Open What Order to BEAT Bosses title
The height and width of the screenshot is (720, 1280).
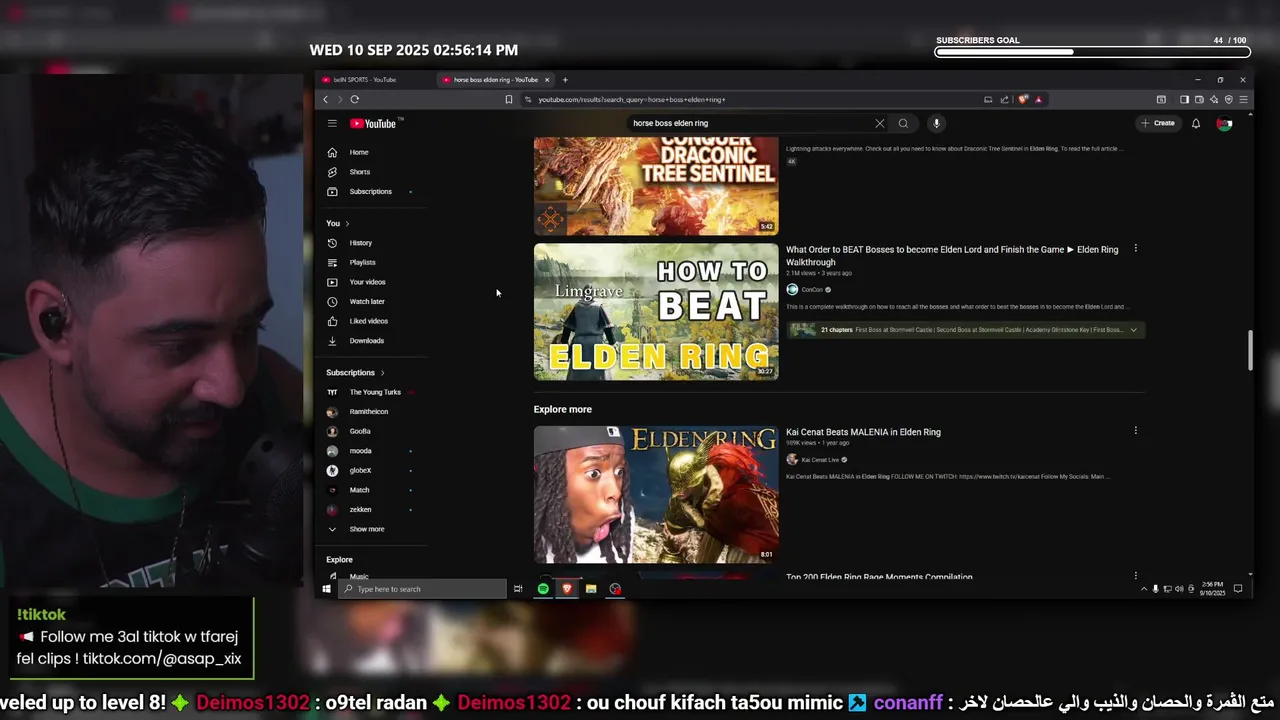coord(952,256)
